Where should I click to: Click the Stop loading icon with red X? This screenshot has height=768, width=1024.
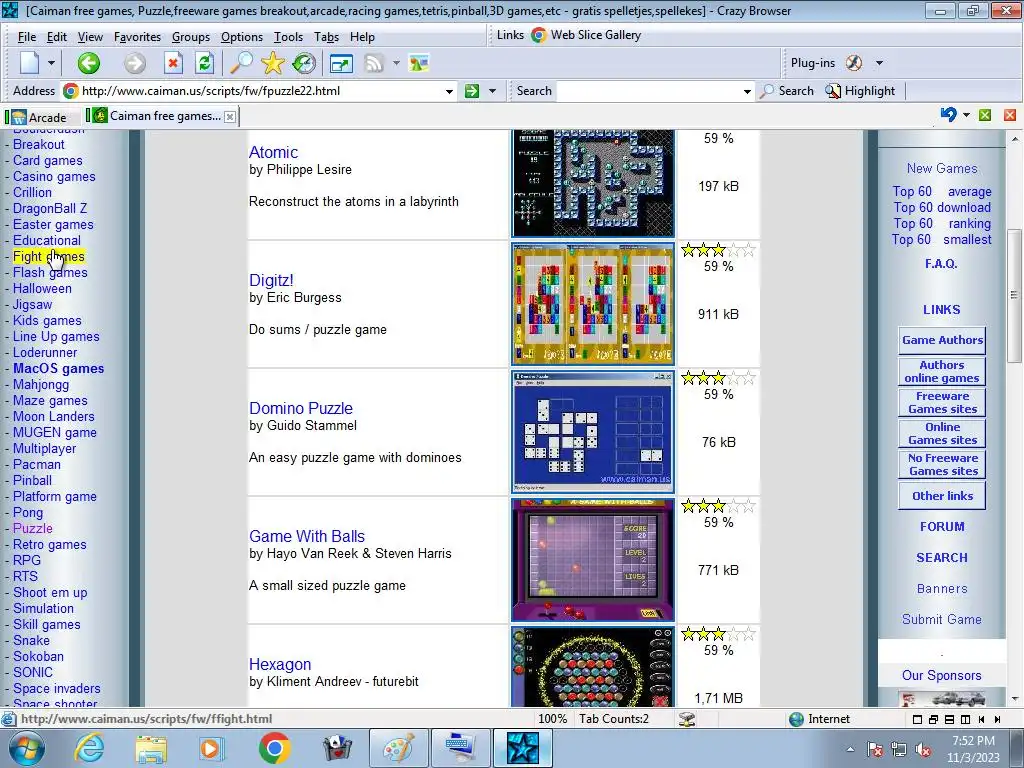[x=172, y=63]
